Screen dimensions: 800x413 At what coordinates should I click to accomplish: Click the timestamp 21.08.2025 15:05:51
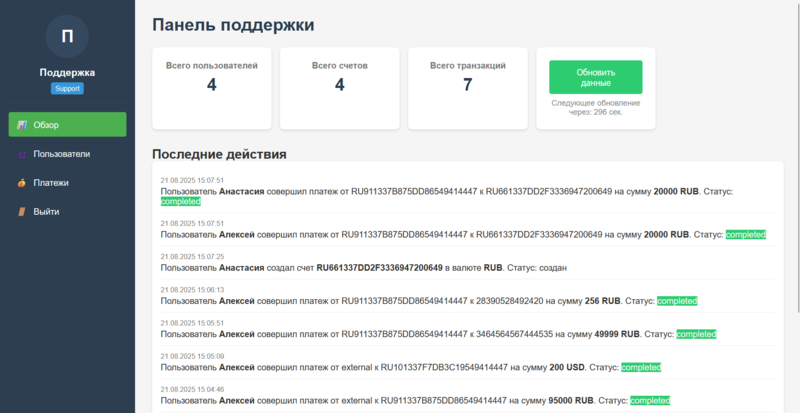click(x=192, y=323)
